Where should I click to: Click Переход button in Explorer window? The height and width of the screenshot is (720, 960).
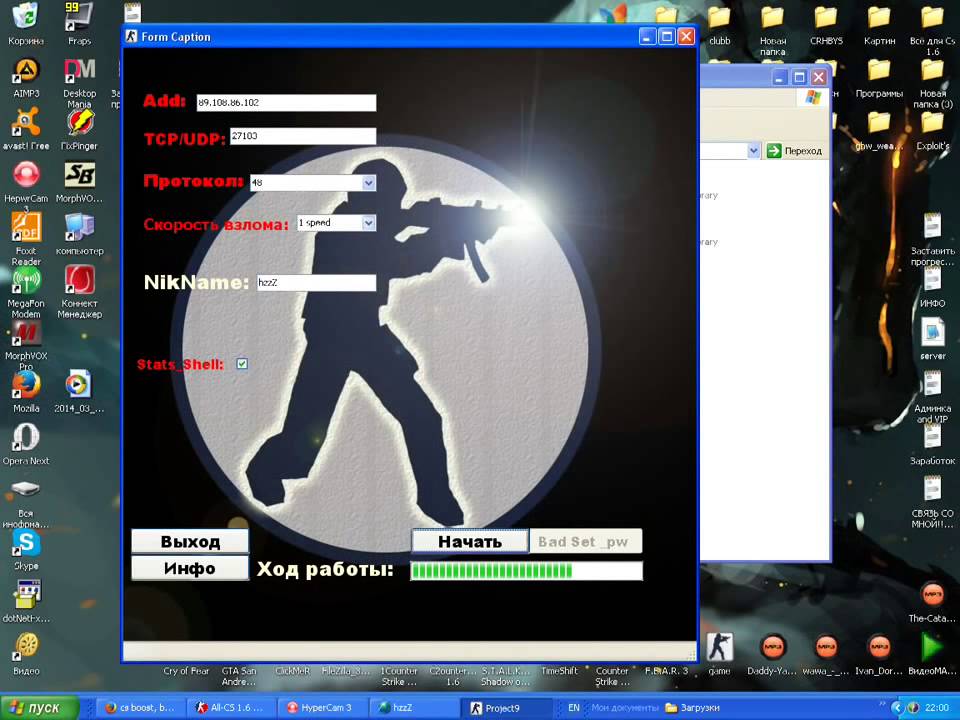coord(794,151)
